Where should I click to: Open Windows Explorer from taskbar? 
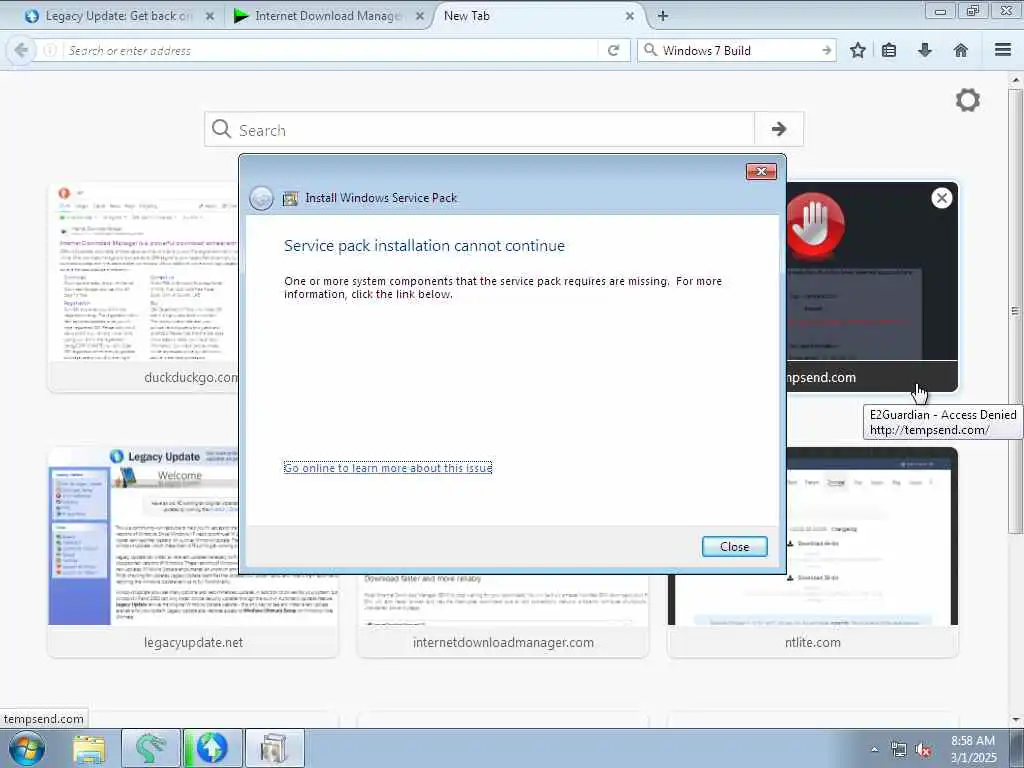[89, 748]
